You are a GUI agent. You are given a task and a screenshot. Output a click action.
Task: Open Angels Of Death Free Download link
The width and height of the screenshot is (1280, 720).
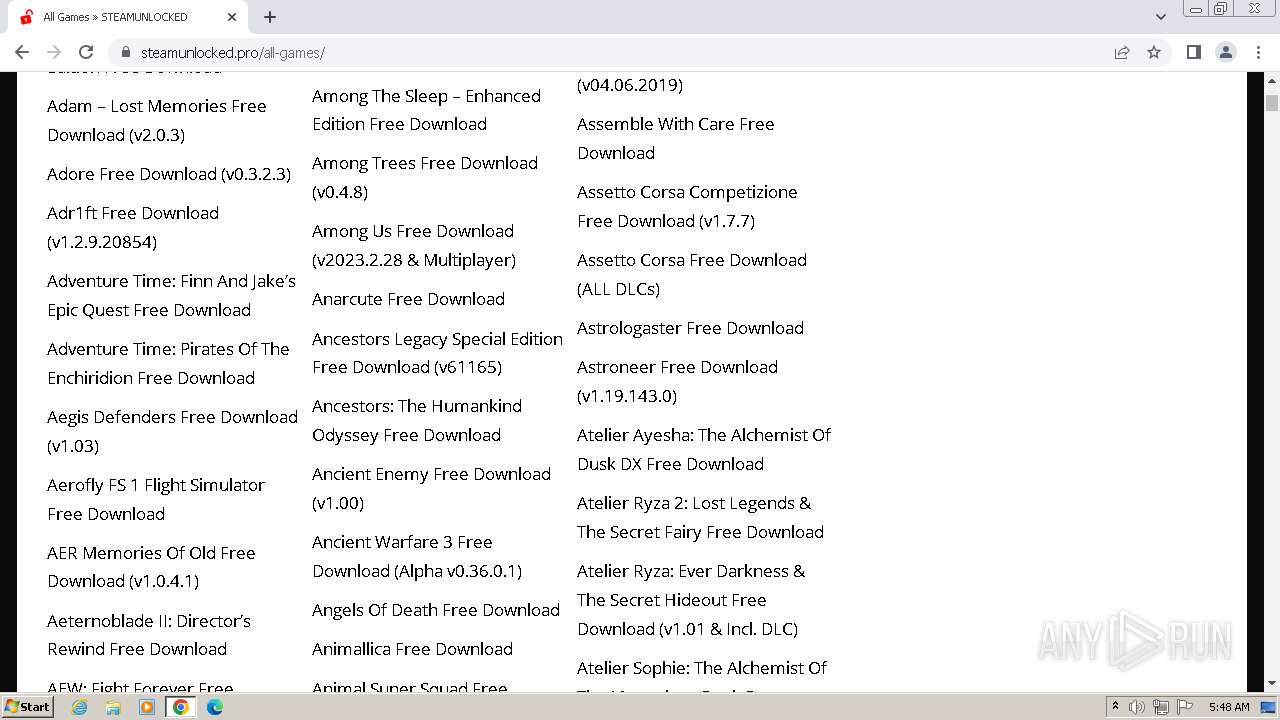436,610
